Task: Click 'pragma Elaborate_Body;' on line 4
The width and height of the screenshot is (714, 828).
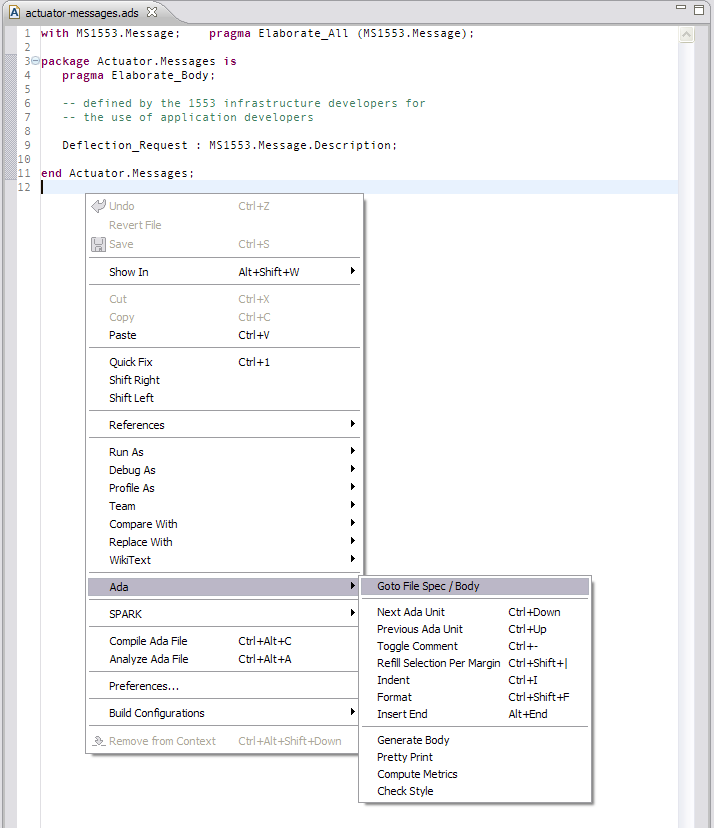Action: tap(138, 76)
